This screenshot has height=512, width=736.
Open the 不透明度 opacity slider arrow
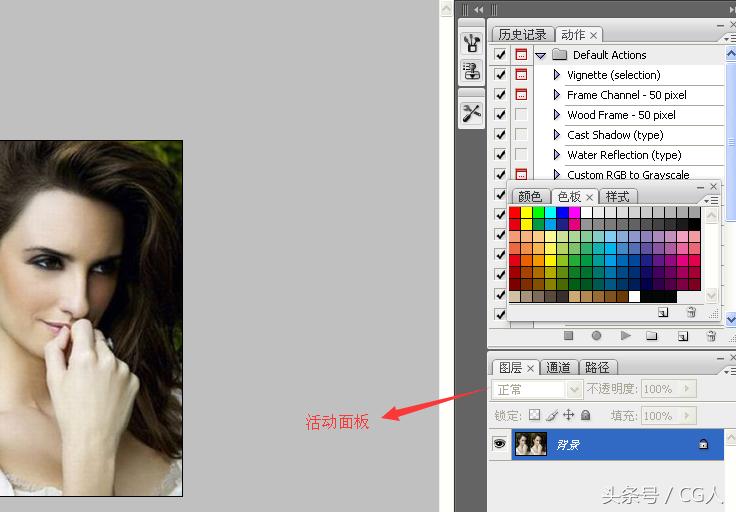coord(687,389)
